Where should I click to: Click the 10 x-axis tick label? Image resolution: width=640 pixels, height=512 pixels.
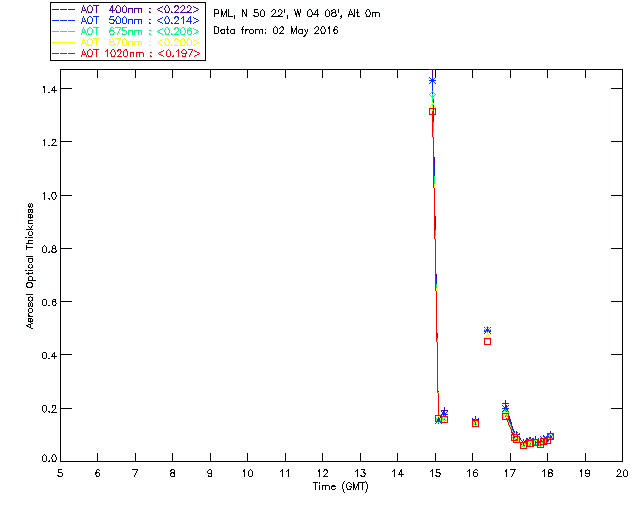[x=247, y=473]
